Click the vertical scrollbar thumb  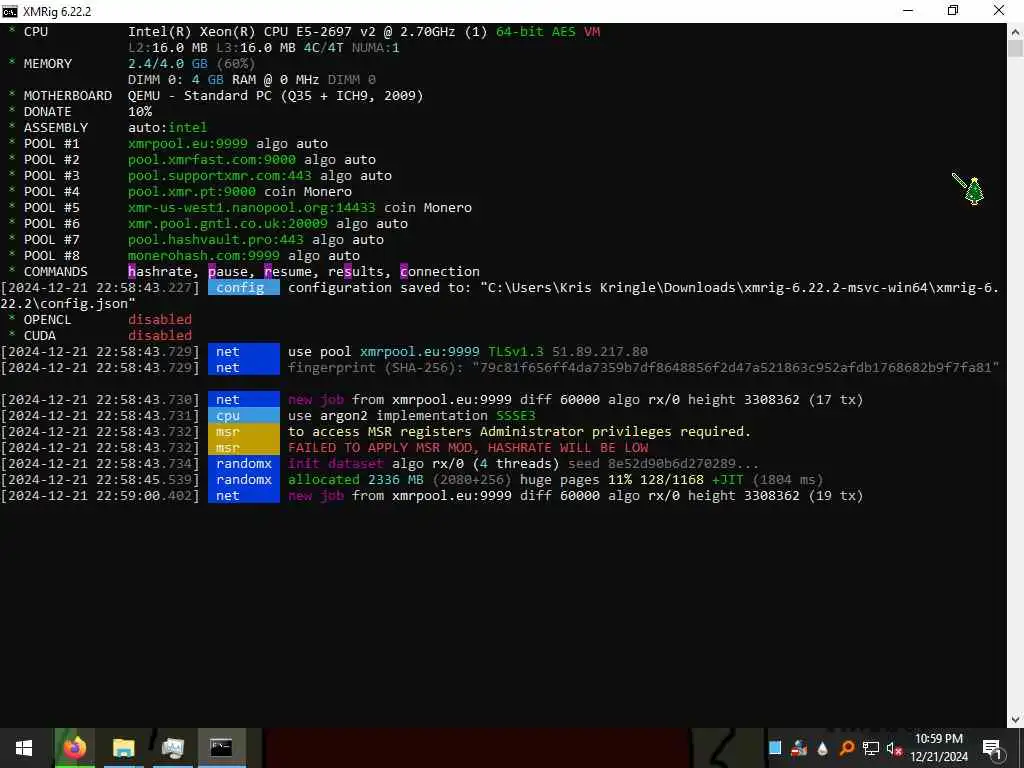tap(1016, 49)
